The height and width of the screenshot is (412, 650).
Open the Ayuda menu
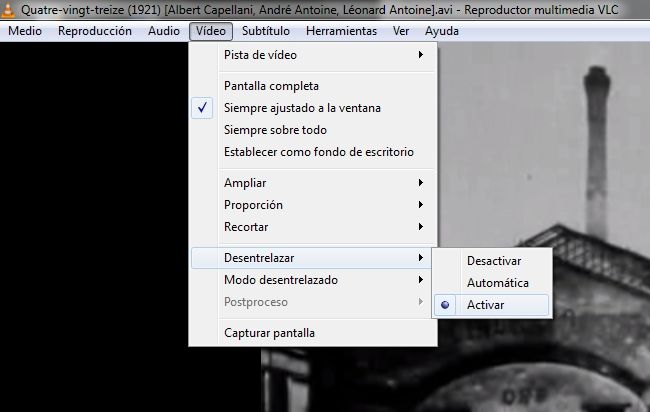click(441, 31)
